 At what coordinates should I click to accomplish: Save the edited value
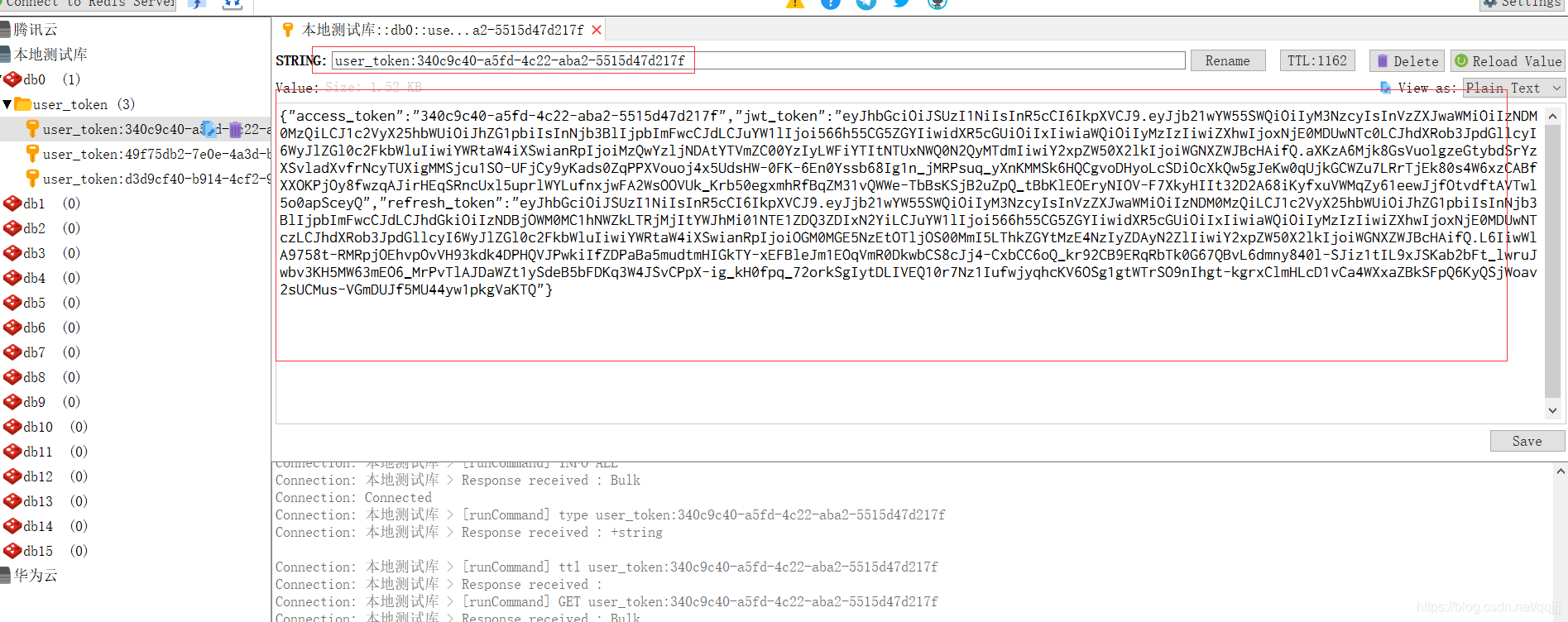pos(1527,441)
